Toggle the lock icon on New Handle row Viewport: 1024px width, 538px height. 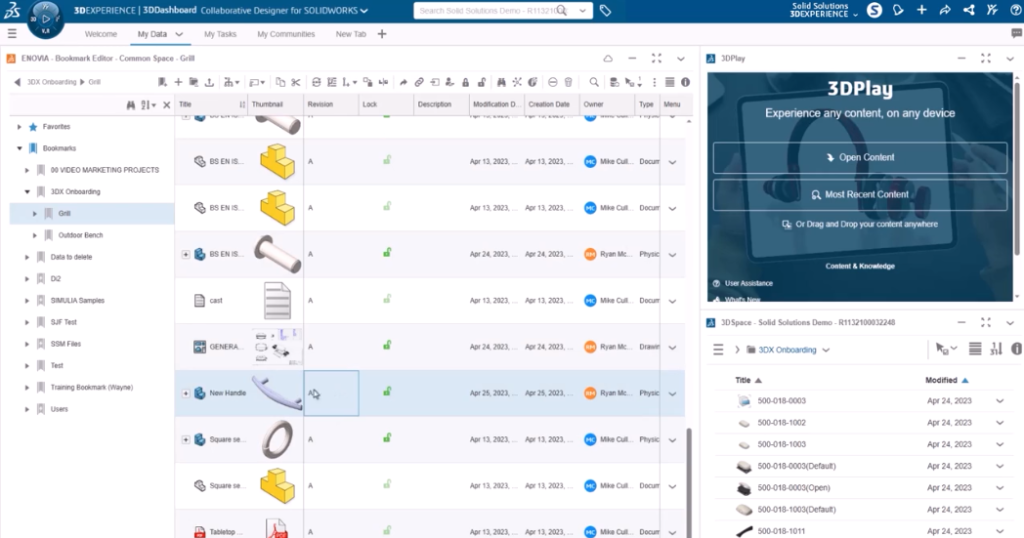(387, 392)
